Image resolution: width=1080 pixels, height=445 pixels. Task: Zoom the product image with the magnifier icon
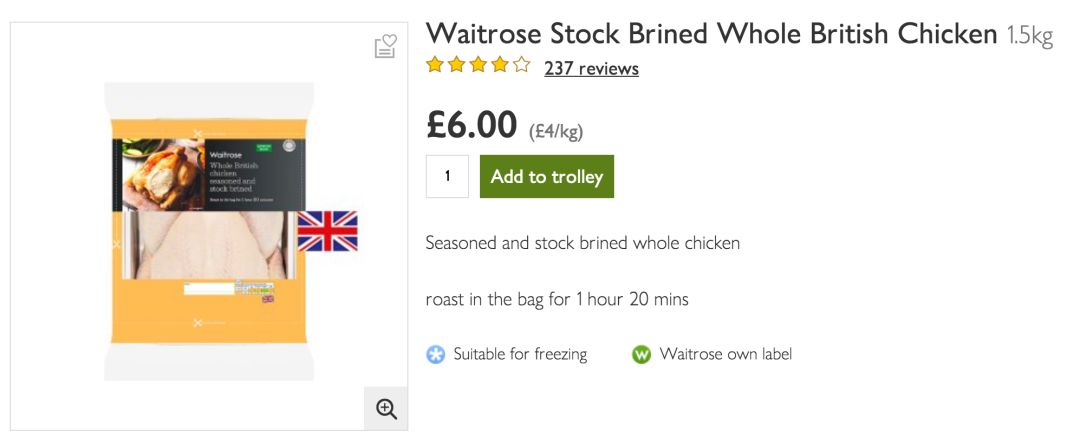point(386,408)
